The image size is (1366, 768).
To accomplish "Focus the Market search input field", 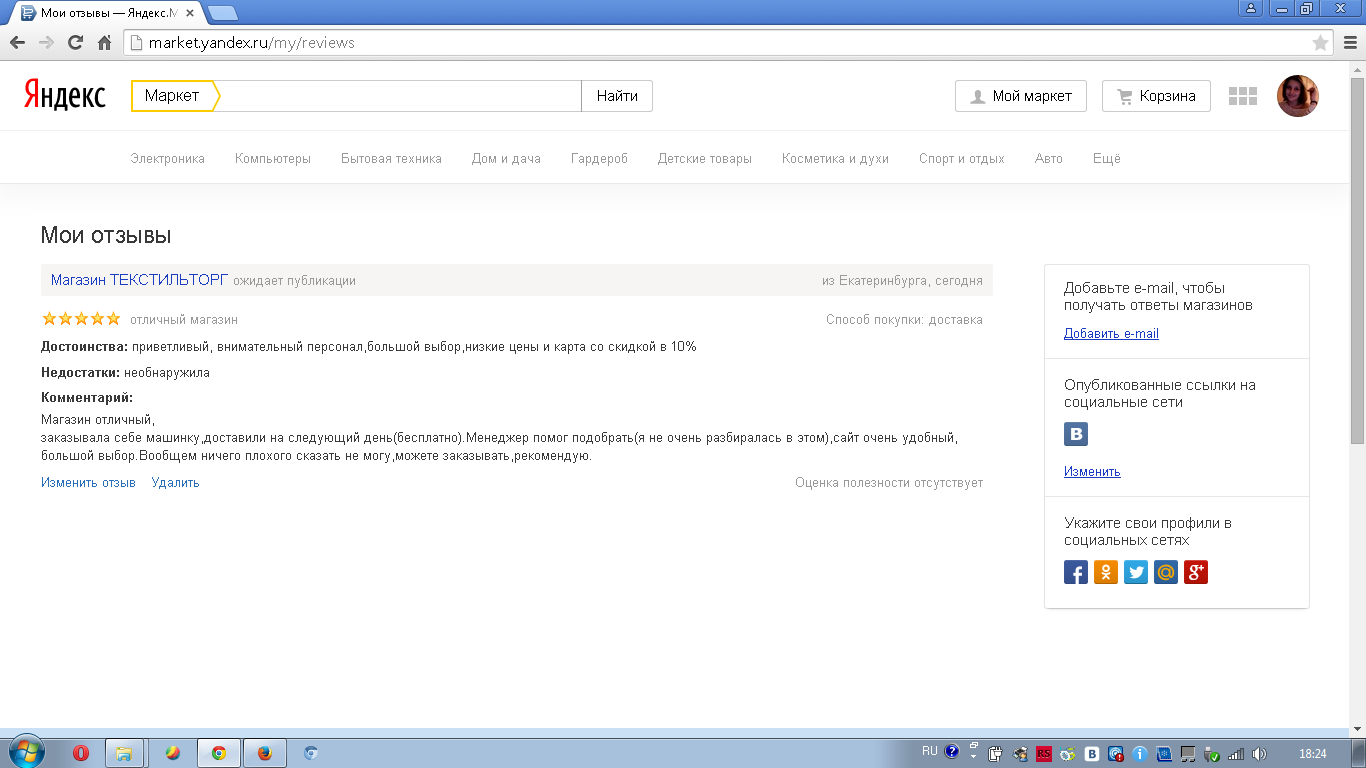I will (x=400, y=96).
